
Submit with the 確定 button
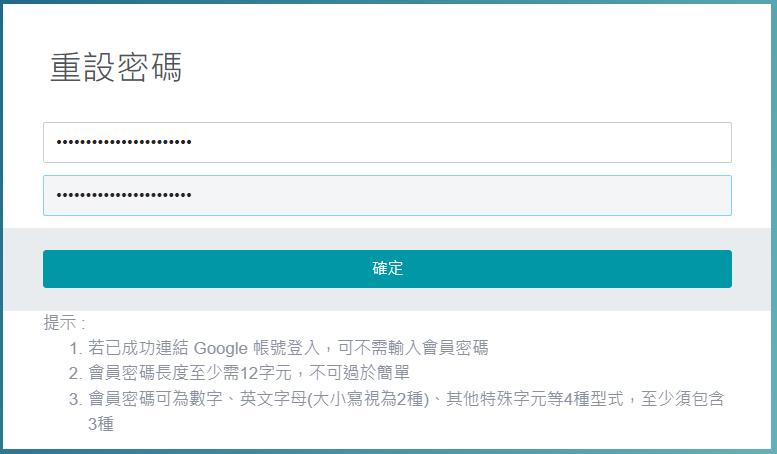click(387, 269)
